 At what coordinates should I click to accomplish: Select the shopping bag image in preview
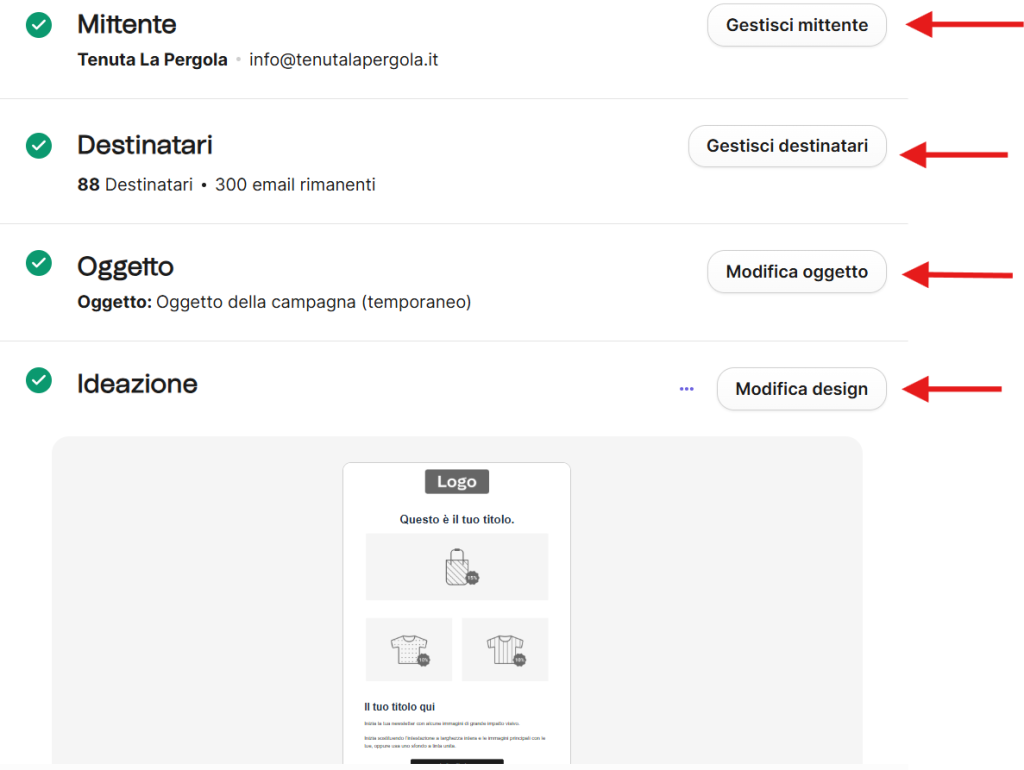456,566
